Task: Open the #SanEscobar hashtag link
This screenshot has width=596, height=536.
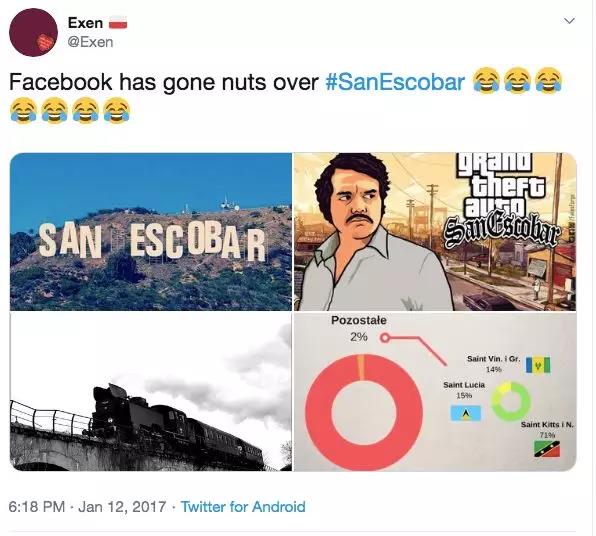Action: click(x=395, y=82)
